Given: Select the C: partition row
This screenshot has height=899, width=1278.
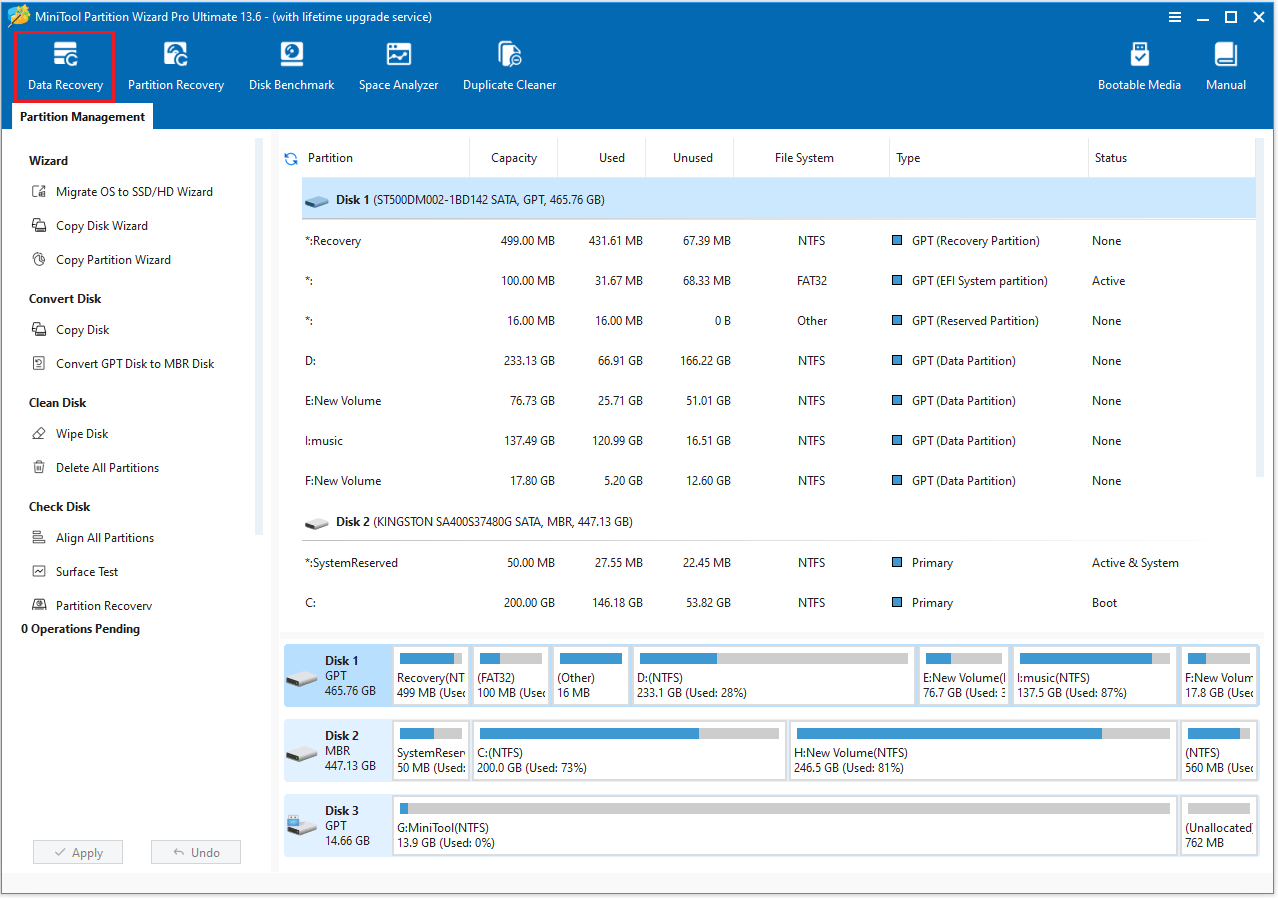Looking at the screenshot, I should pos(778,603).
